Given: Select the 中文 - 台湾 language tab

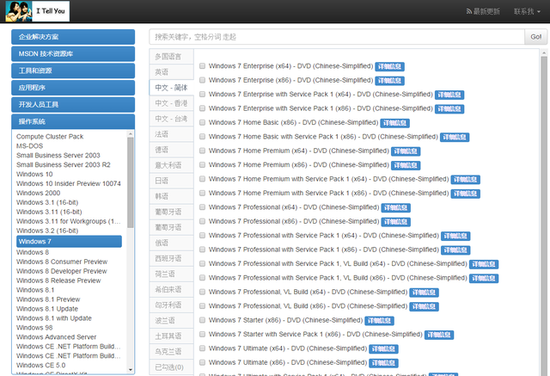Looking at the screenshot, I should [x=171, y=119].
